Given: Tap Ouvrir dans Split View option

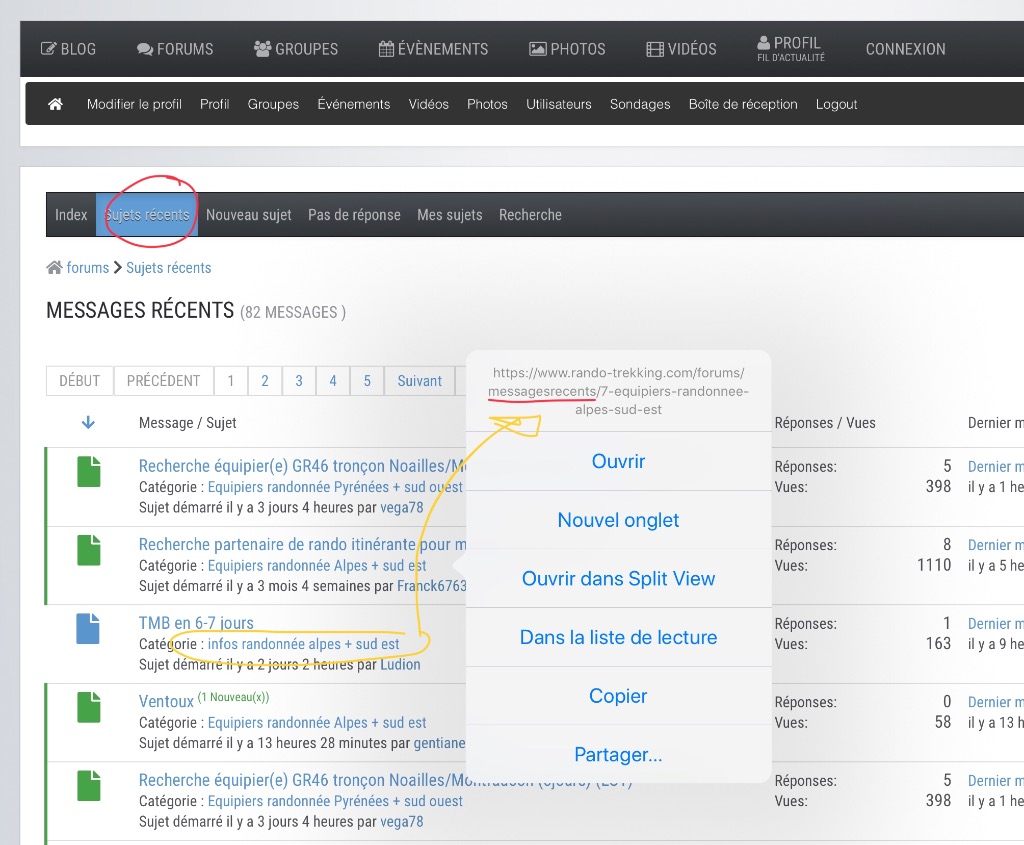Looking at the screenshot, I should click(x=618, y=579).
